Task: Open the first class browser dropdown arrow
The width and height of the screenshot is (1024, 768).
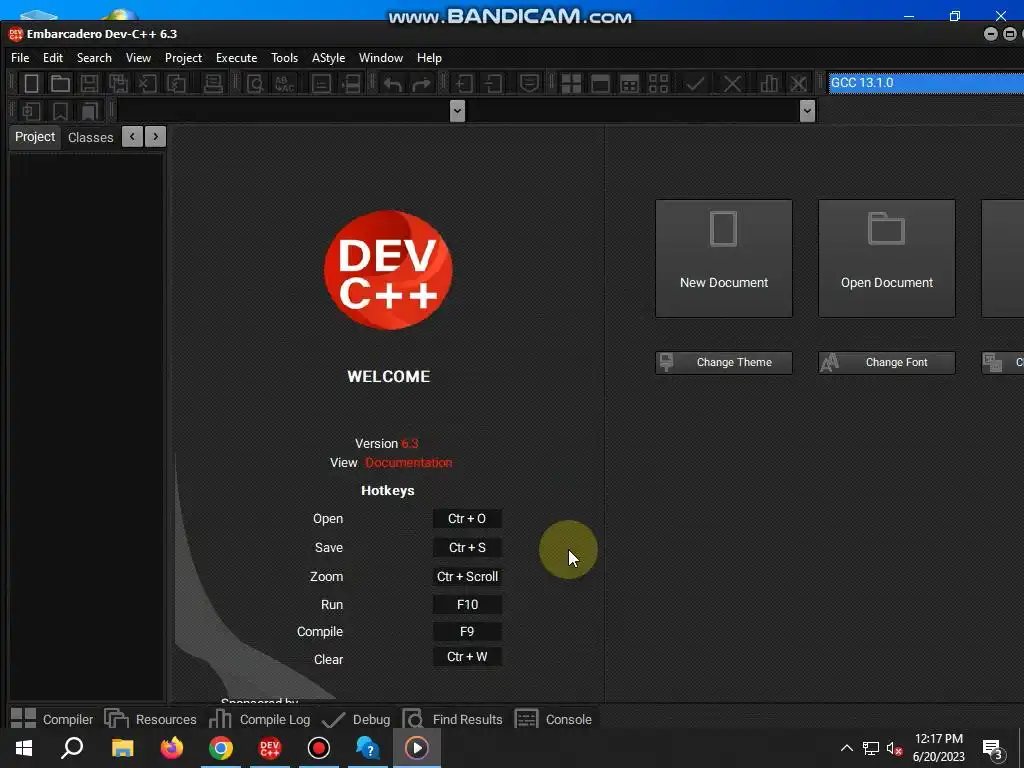Action: [x=457, y=111]
